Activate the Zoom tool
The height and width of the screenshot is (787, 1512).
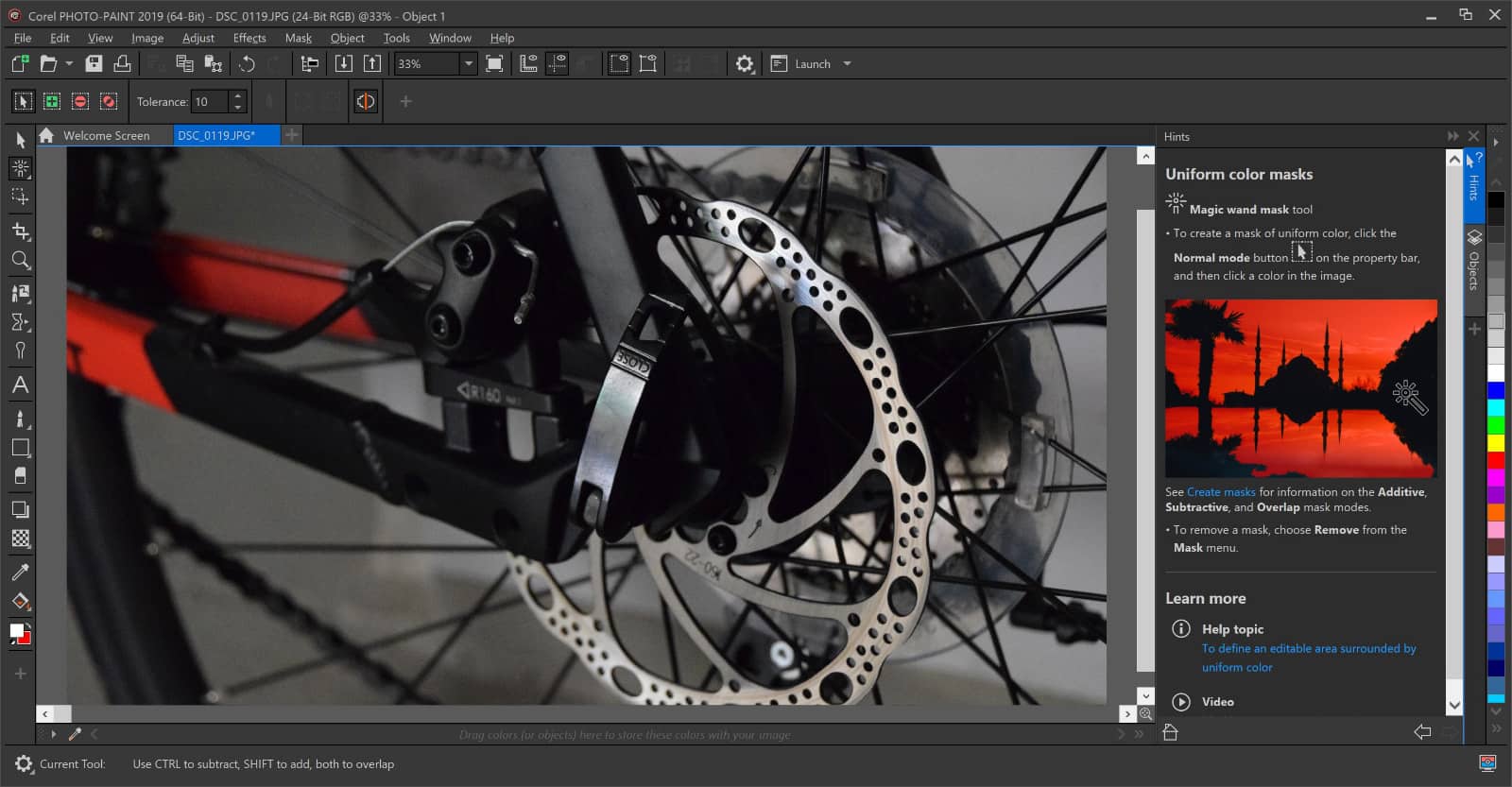point(20,260)
